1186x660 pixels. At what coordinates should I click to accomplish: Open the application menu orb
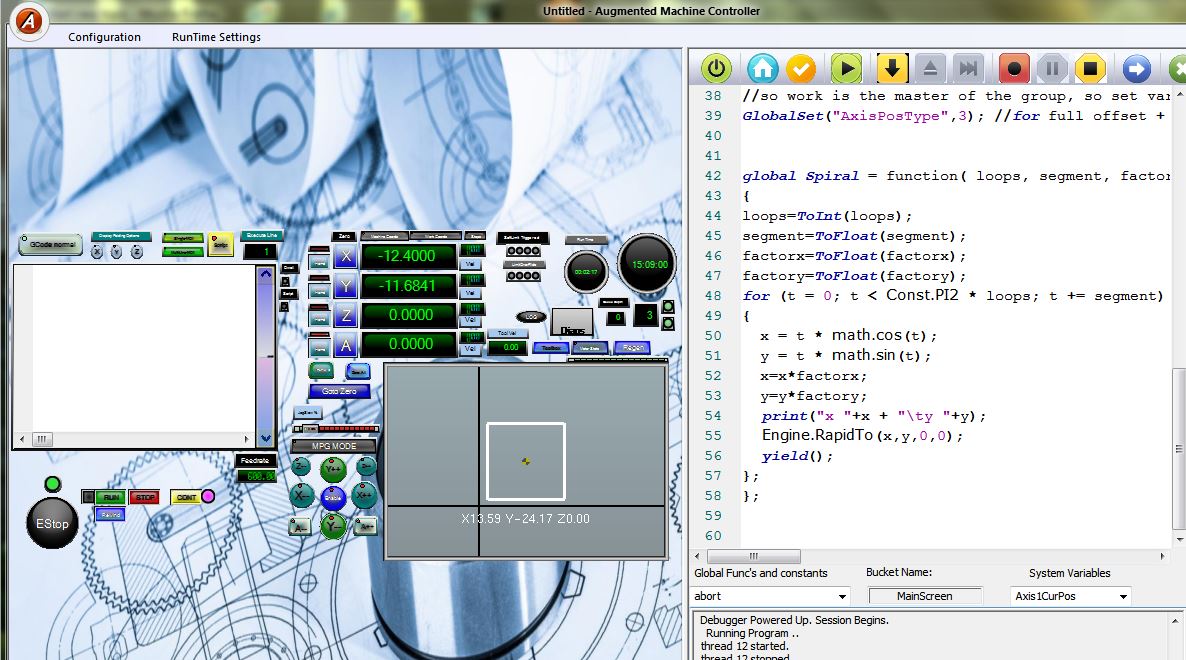29,21
